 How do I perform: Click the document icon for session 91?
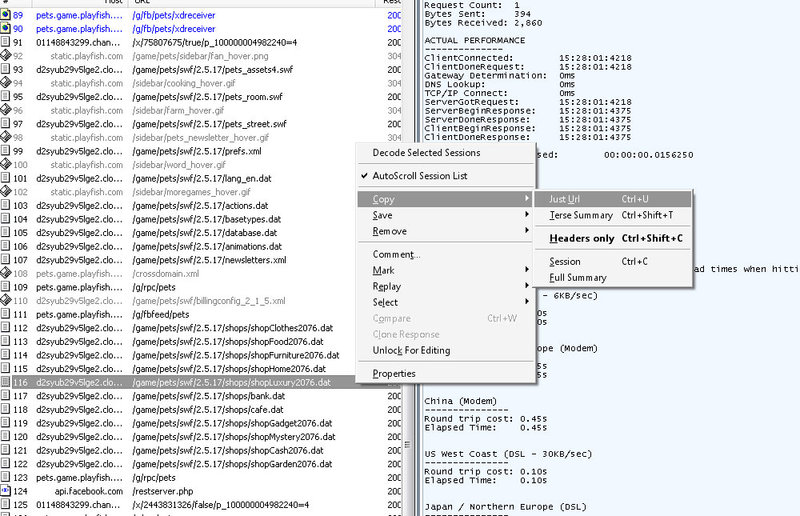[6, 42]
